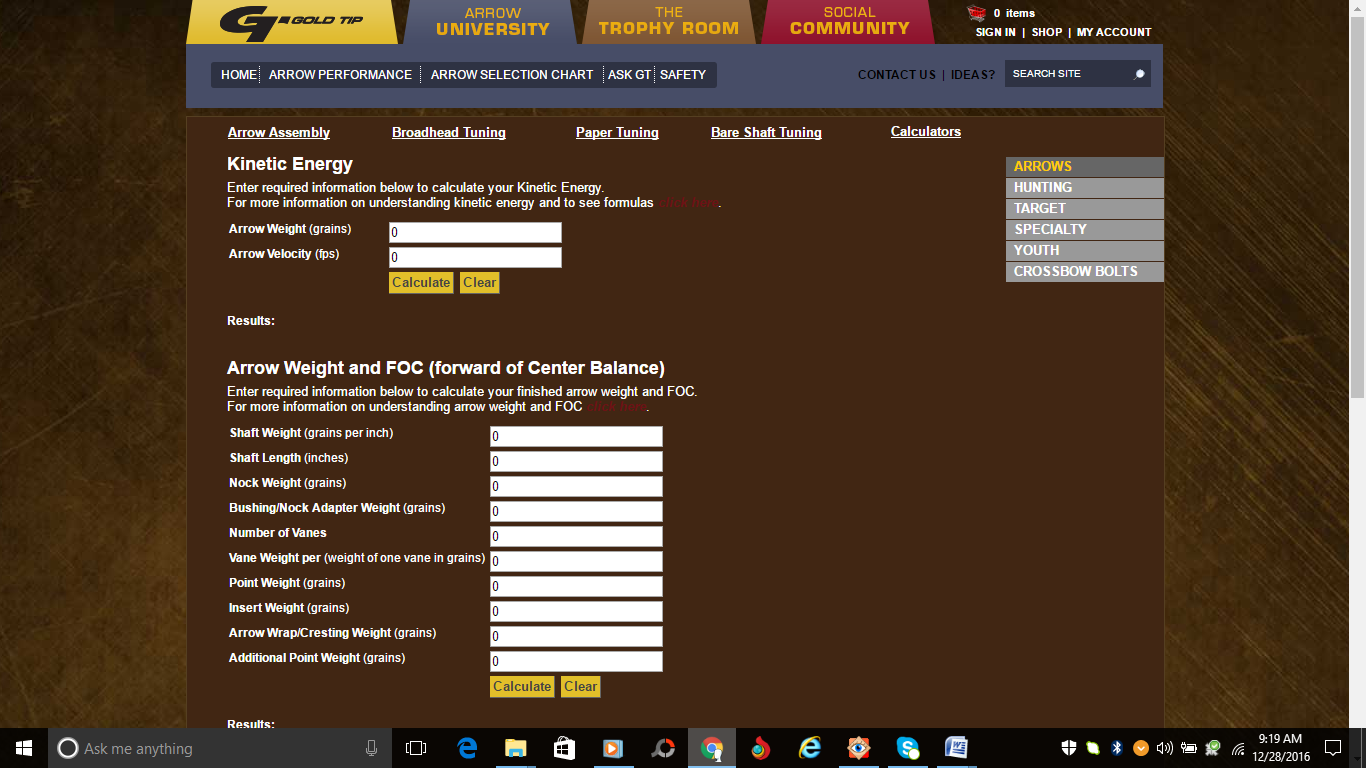Click the Windows Defender tray icon
This screenshot has height=768, width=1366.
click(x=1069, y=748)
